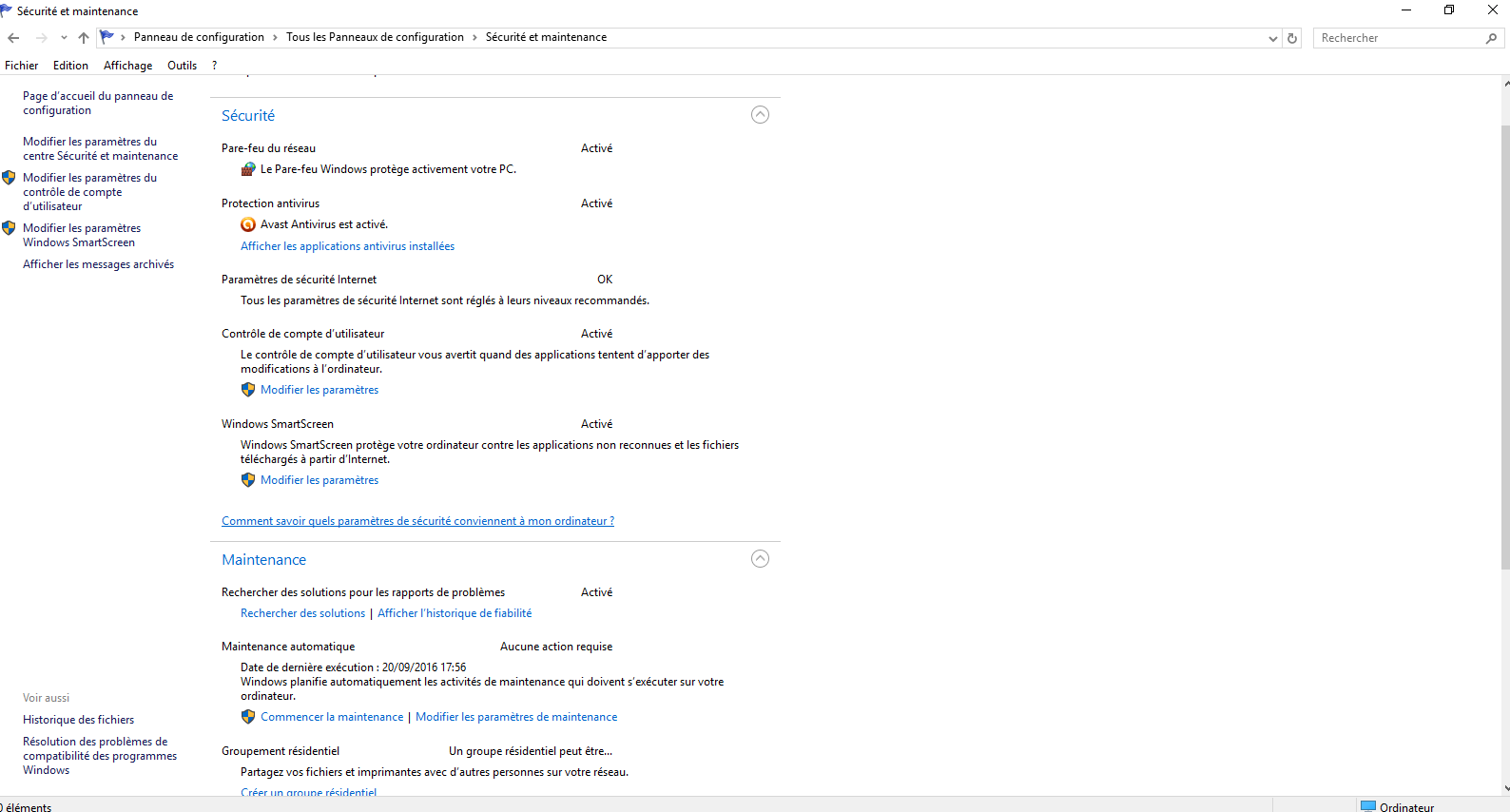Click shield icon beside Windows SmartScreen sidebar link

tap(9, 228)
